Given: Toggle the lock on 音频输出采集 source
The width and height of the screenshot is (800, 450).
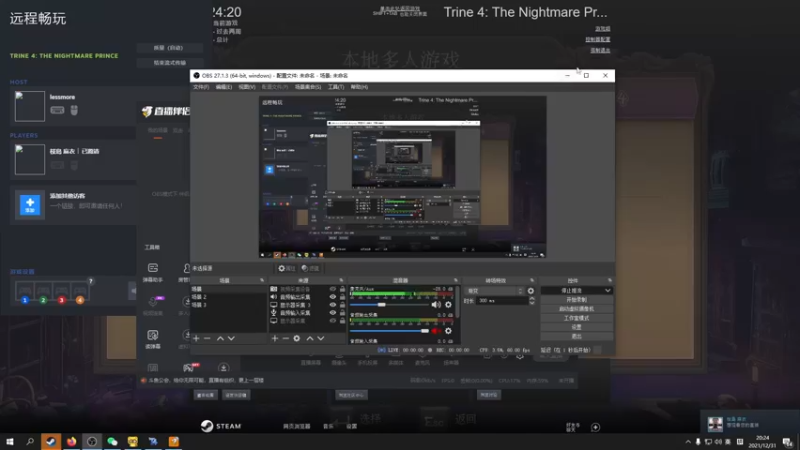Looking at the screenshot, I should tap(342, 297).
